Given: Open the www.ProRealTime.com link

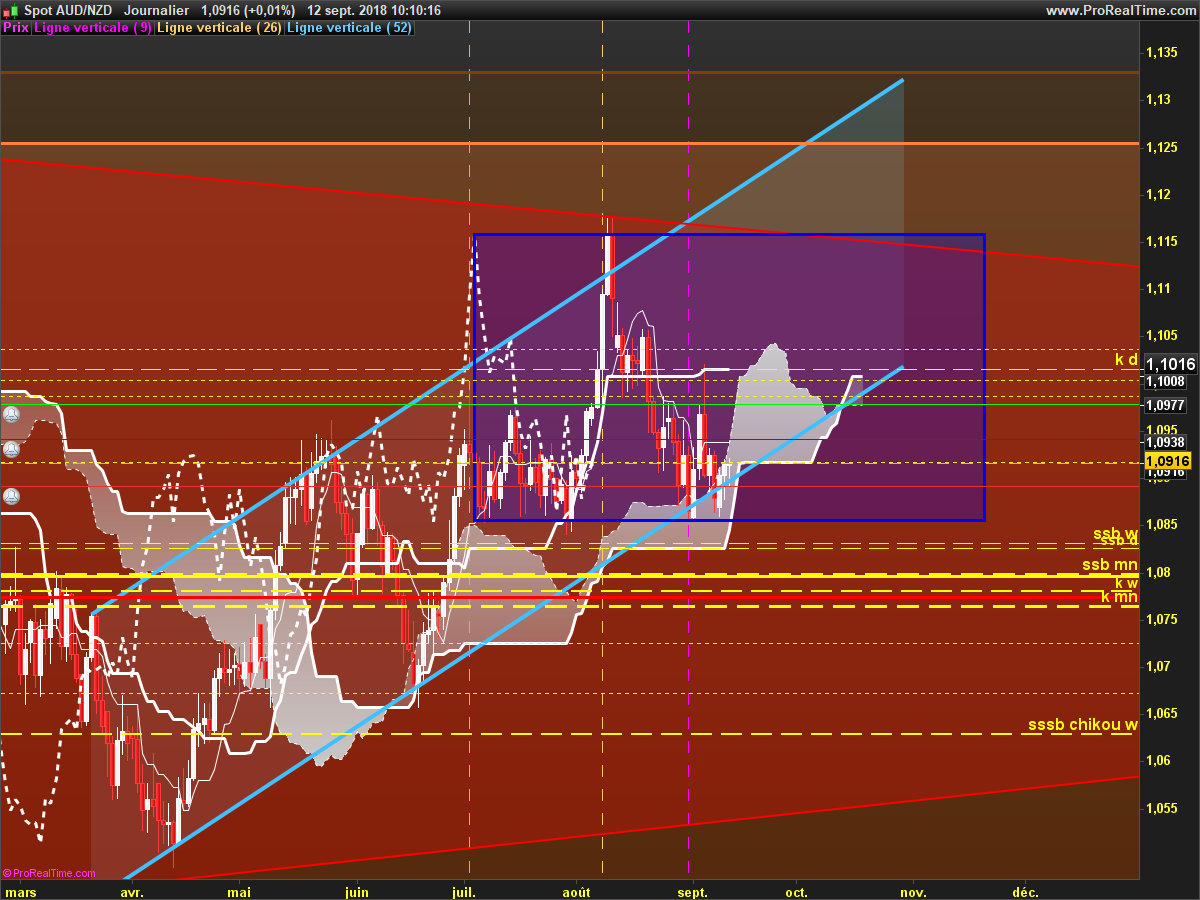Looking at the screenshot, I should click(x=1120, y=10).
